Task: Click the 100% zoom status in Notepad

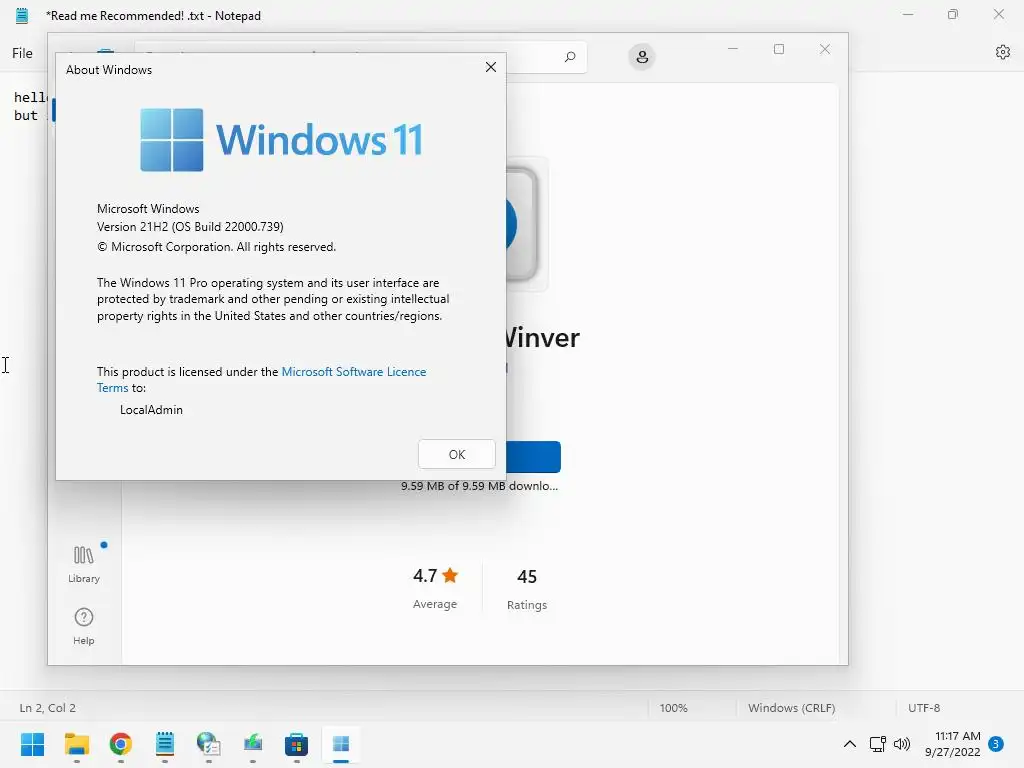Action: coord(673,708)
